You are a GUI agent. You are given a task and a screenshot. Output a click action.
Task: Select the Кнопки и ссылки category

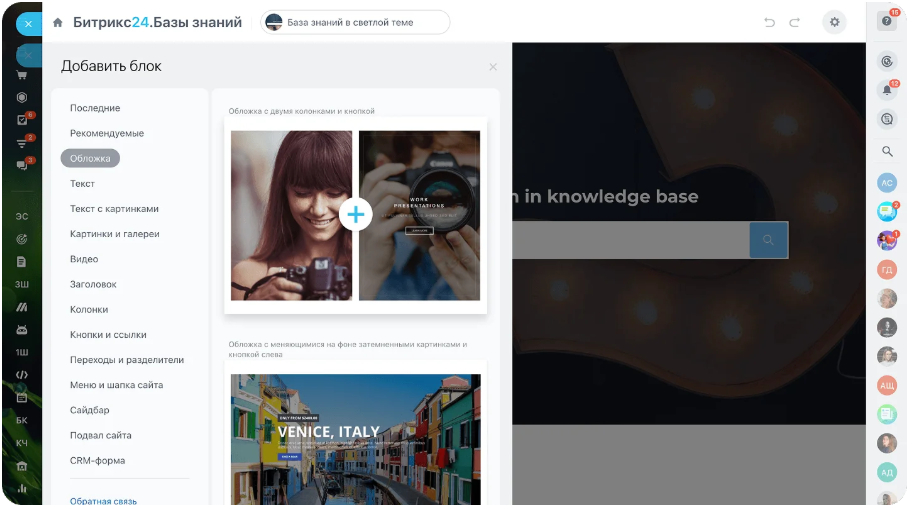coord(108,335)
